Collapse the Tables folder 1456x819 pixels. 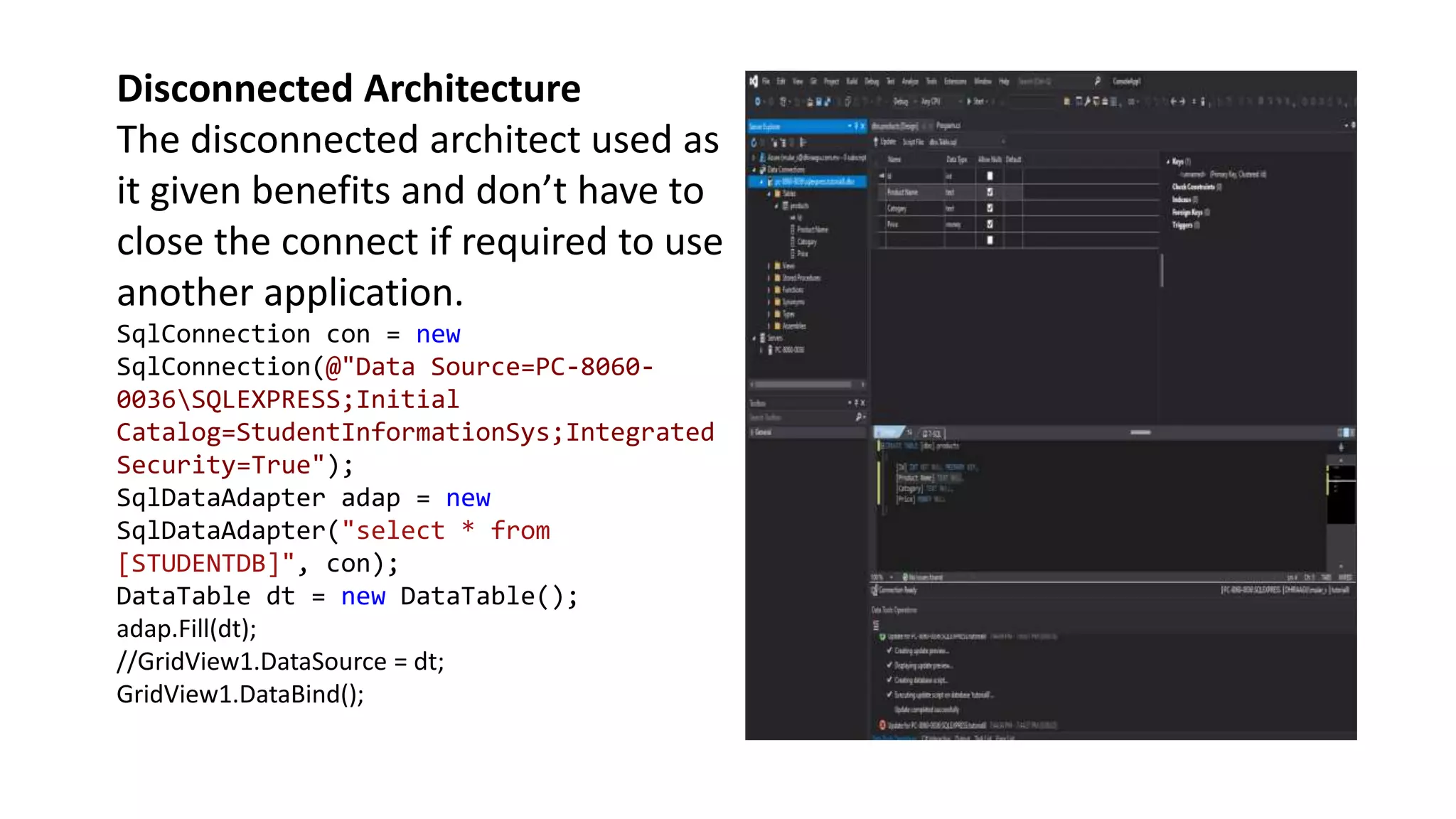click(769, 194)
